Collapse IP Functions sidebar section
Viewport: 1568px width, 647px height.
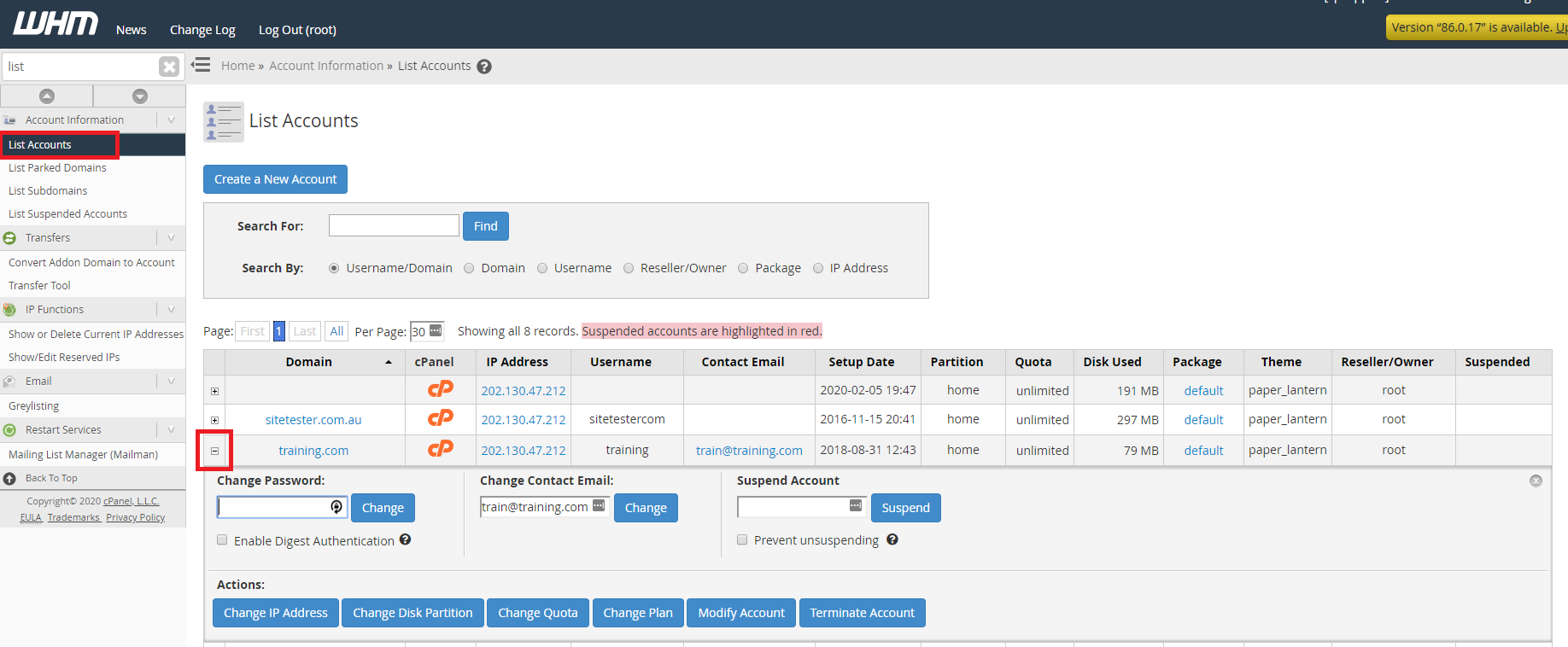click(171, 310)
